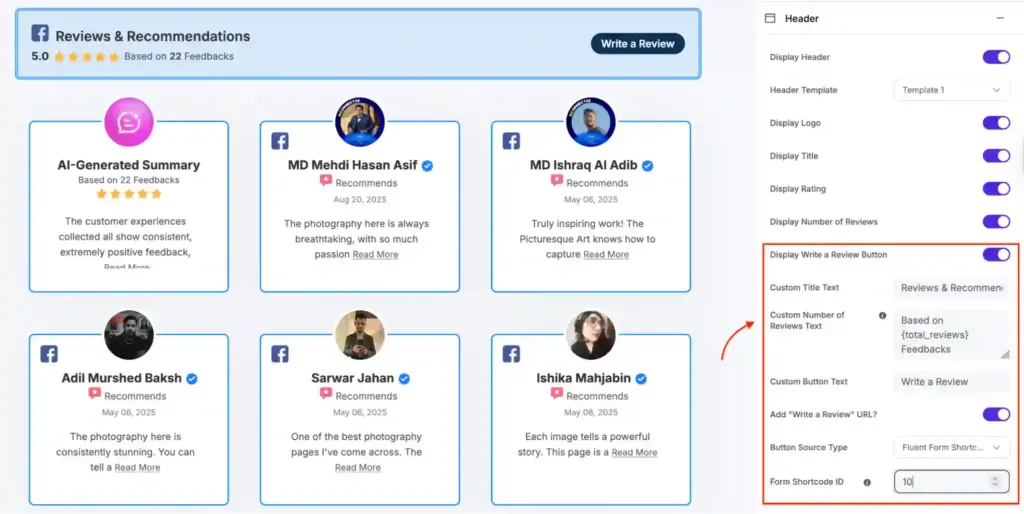Click the star rating in the Reviews header

pos(87,57)
